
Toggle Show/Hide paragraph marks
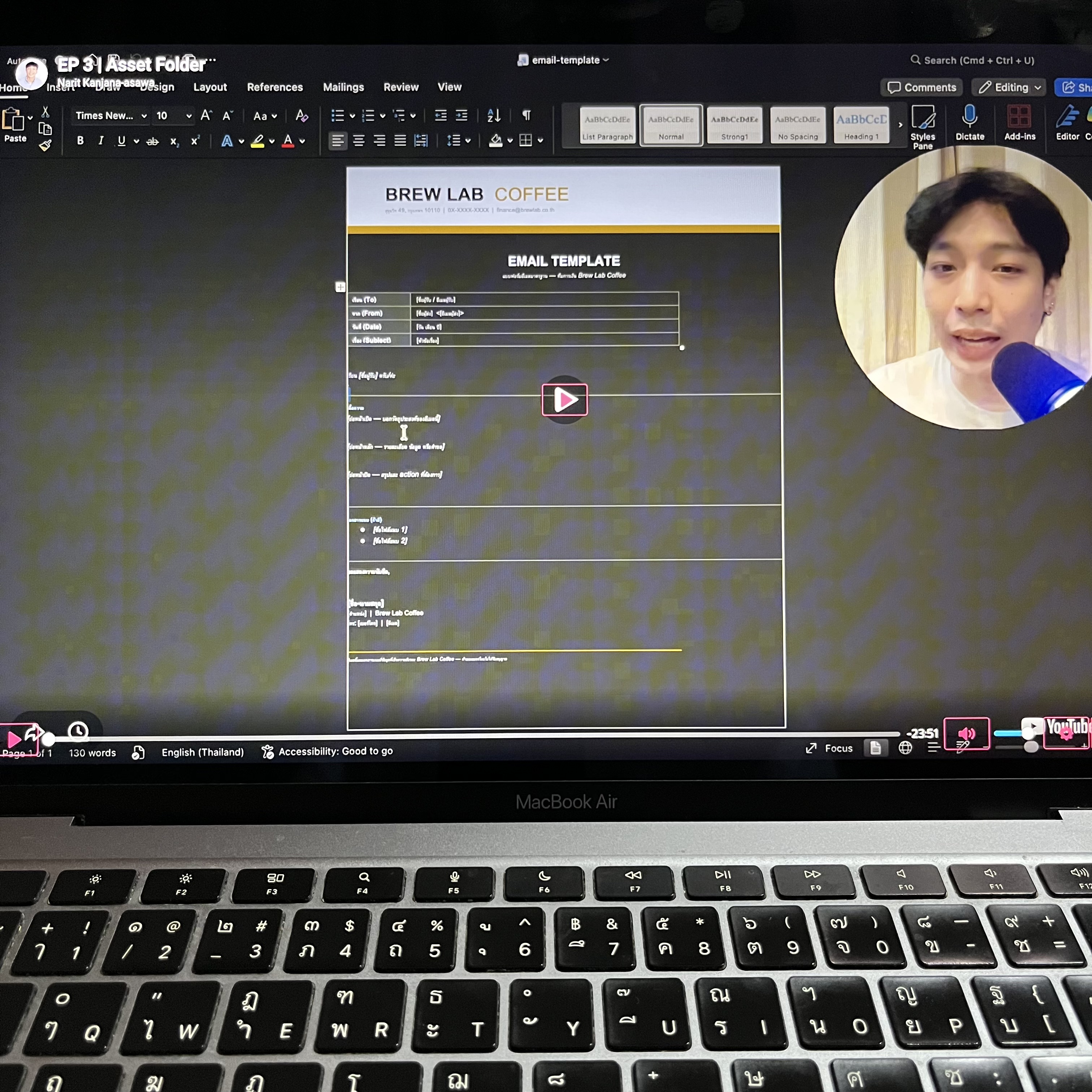pyautogui.click(x=526, y=115)
